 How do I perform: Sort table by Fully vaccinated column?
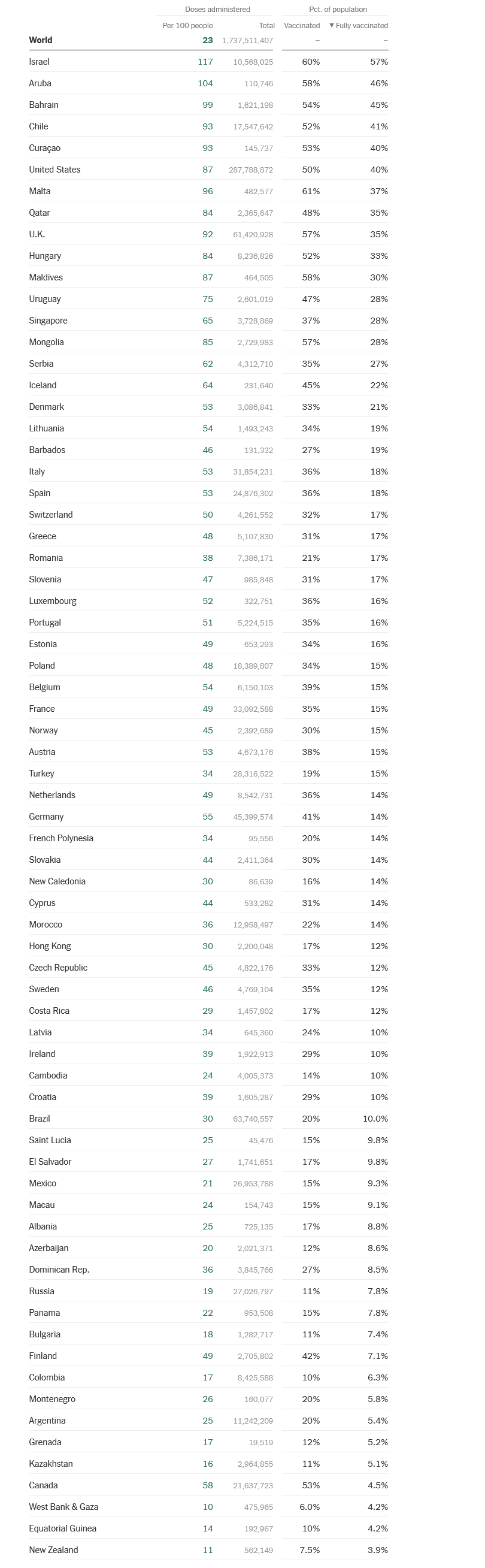(x=359, y=26)
